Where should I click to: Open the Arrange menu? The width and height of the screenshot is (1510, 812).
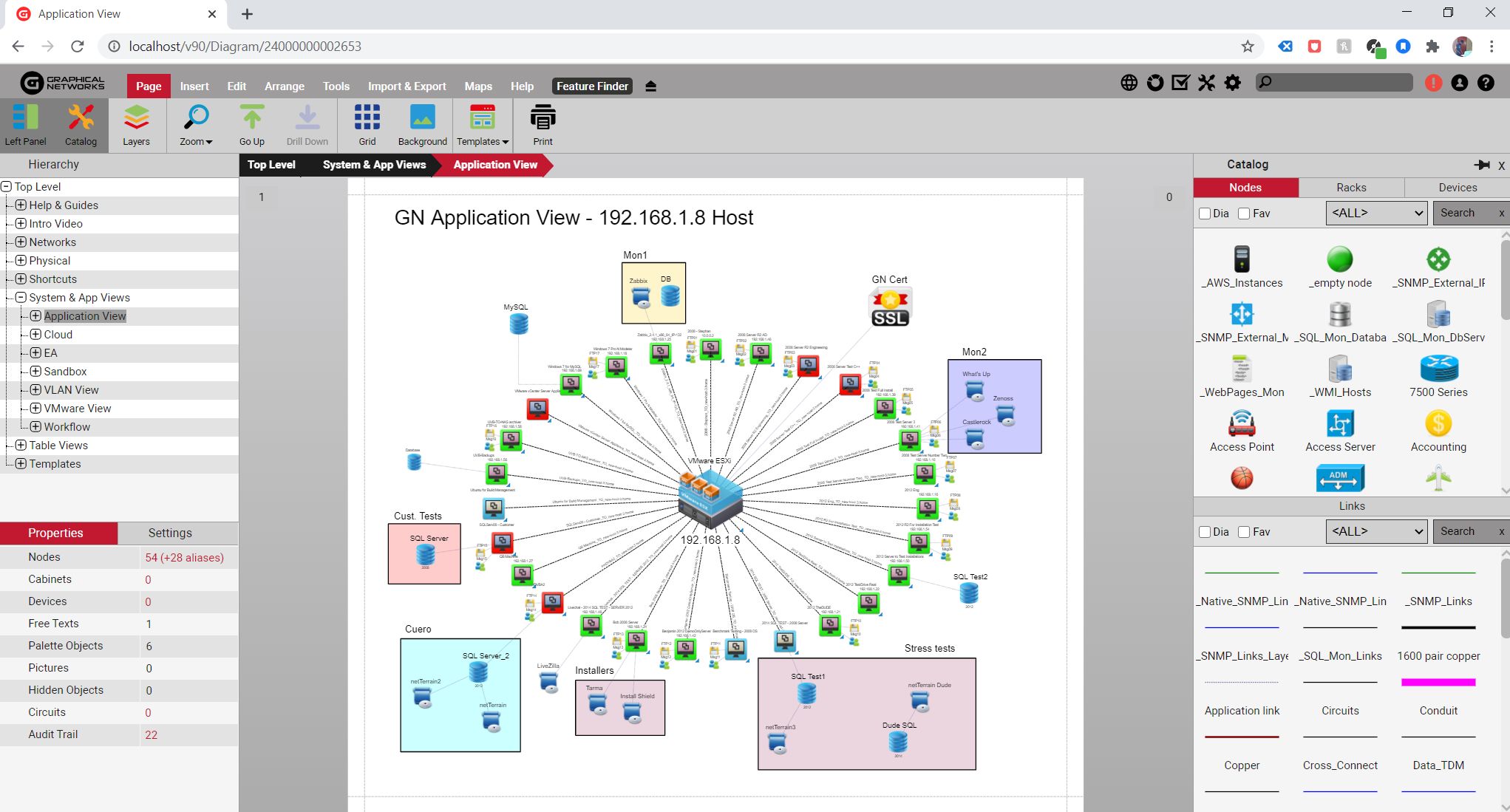pyautogui.click(x=285, y=86)
